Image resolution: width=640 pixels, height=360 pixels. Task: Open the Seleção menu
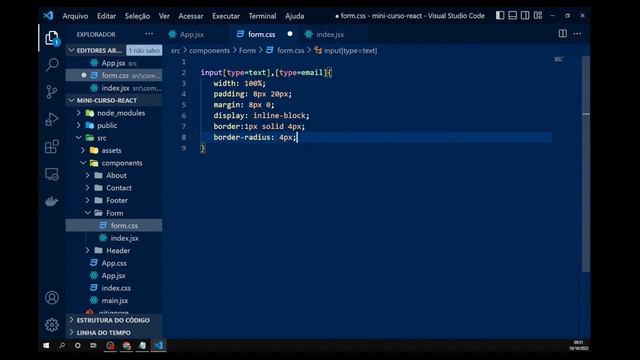(x=137, y=16)
